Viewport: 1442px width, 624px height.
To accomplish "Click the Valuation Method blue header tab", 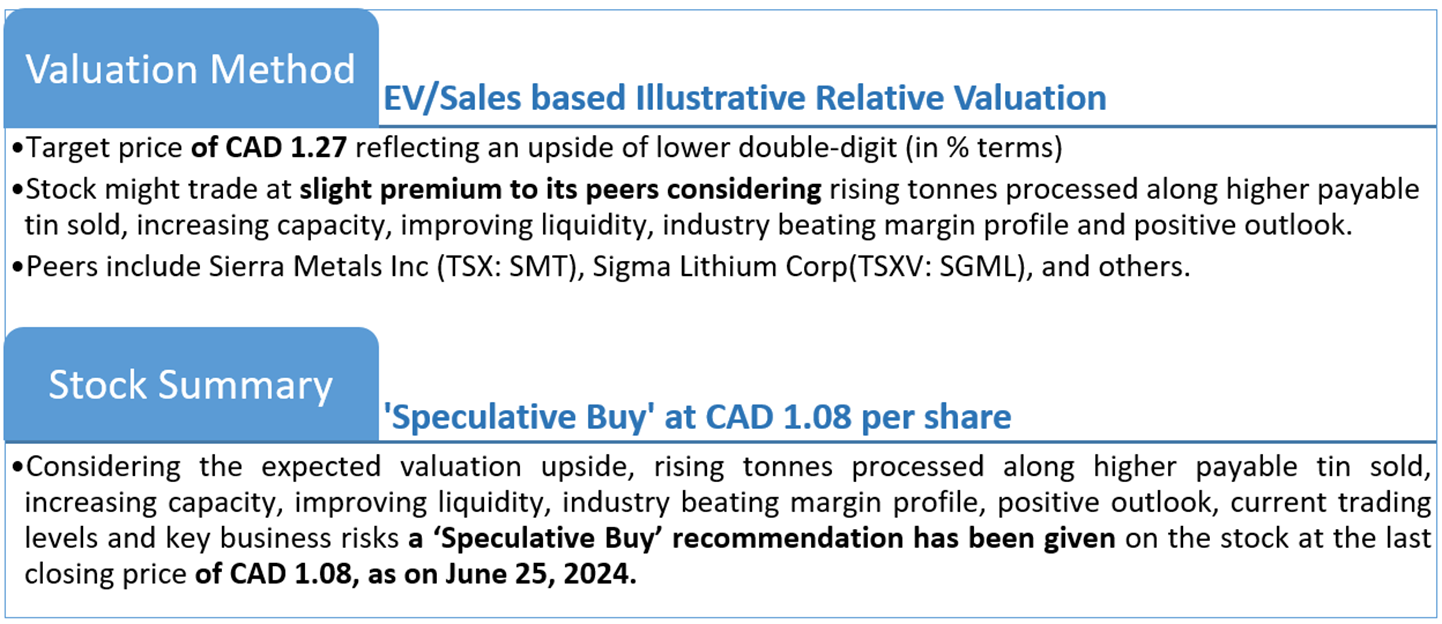I will point(190,69).
